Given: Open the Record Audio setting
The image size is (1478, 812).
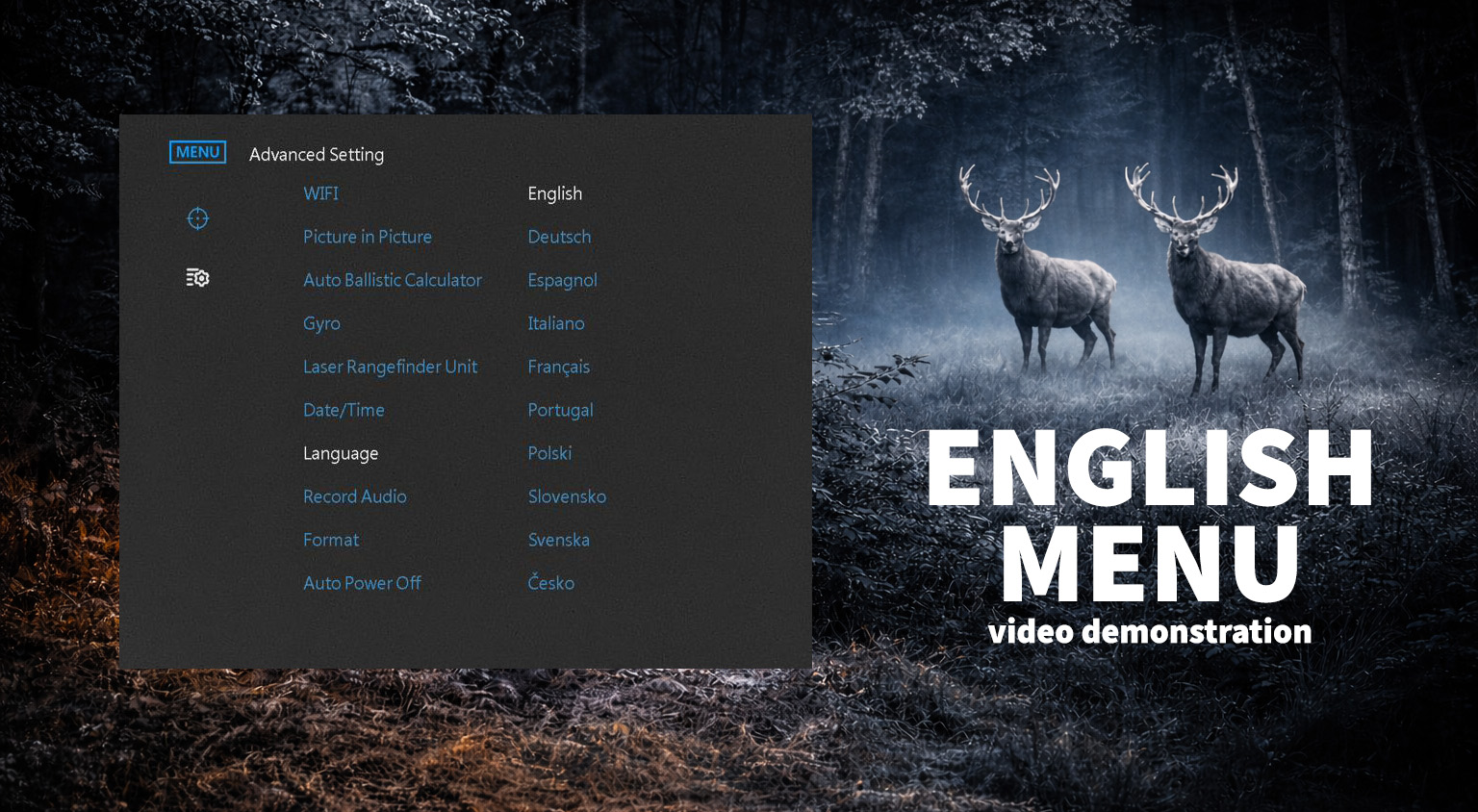Looking at the screenshot, I should (354, 496).
